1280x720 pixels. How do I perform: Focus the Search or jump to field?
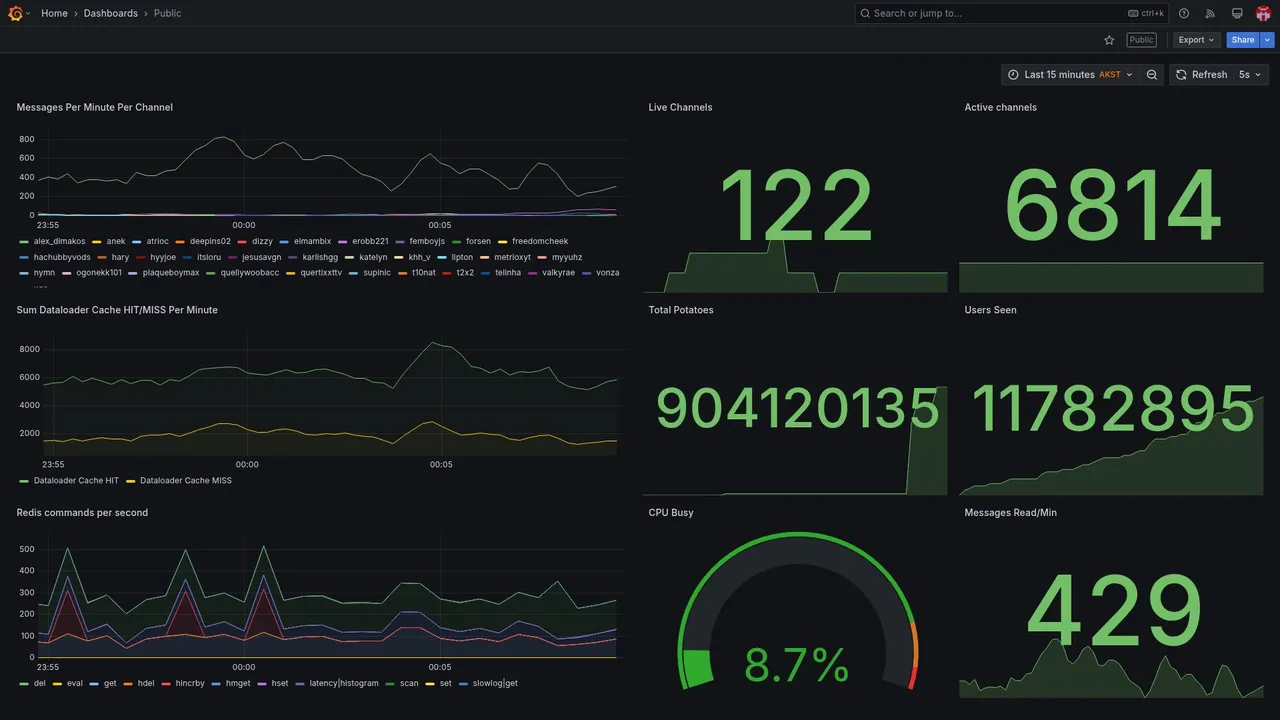(x=1012, y=13)
